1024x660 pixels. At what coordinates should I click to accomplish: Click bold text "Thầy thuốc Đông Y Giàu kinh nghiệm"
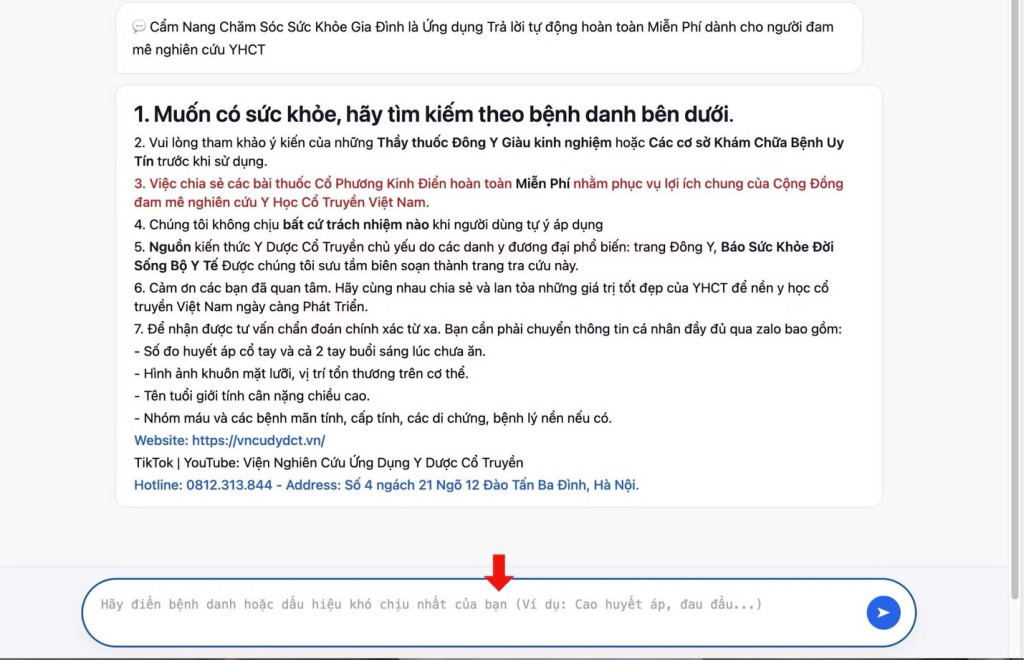click(x=494, y=142)
